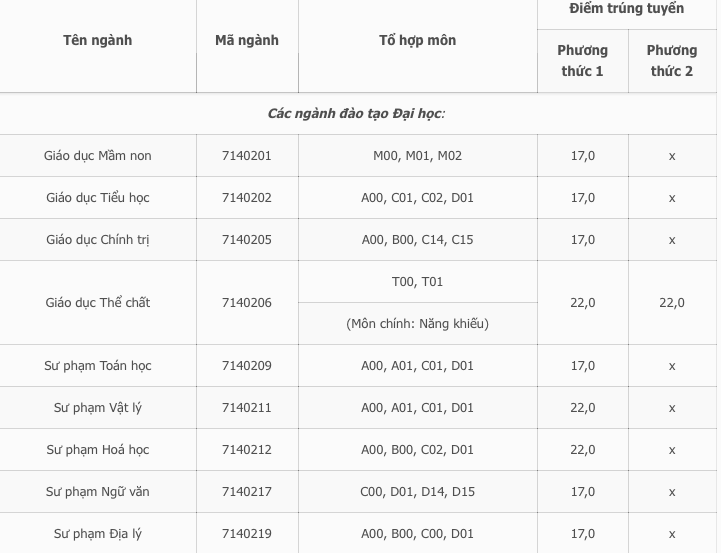Image resolution: width=721 pixels, height=553 pixels.
Task: Click major code 7140212
Action: coord(247,450)
